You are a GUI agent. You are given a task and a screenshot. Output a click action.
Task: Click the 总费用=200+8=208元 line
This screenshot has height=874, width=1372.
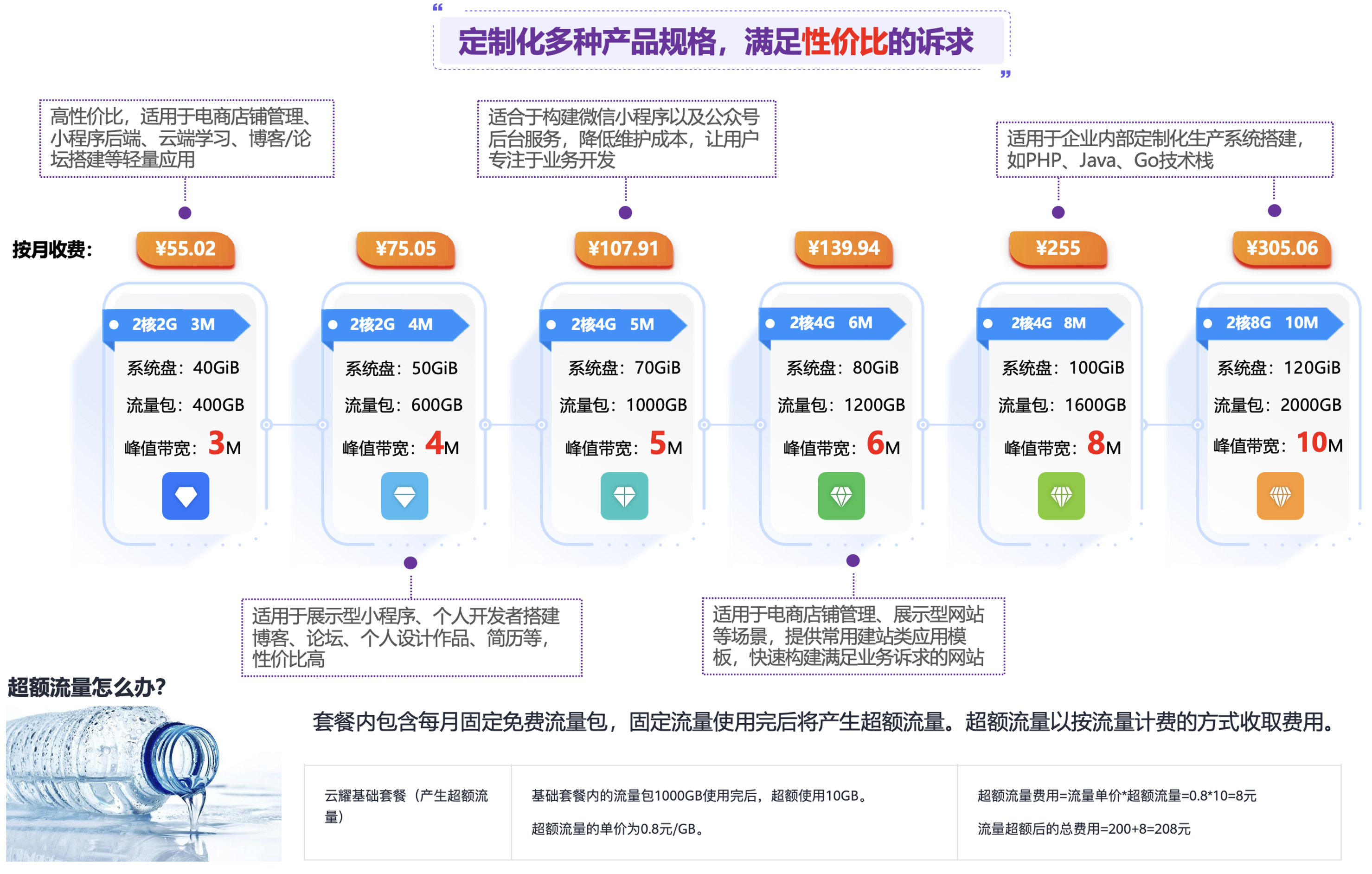[1083, 829]
